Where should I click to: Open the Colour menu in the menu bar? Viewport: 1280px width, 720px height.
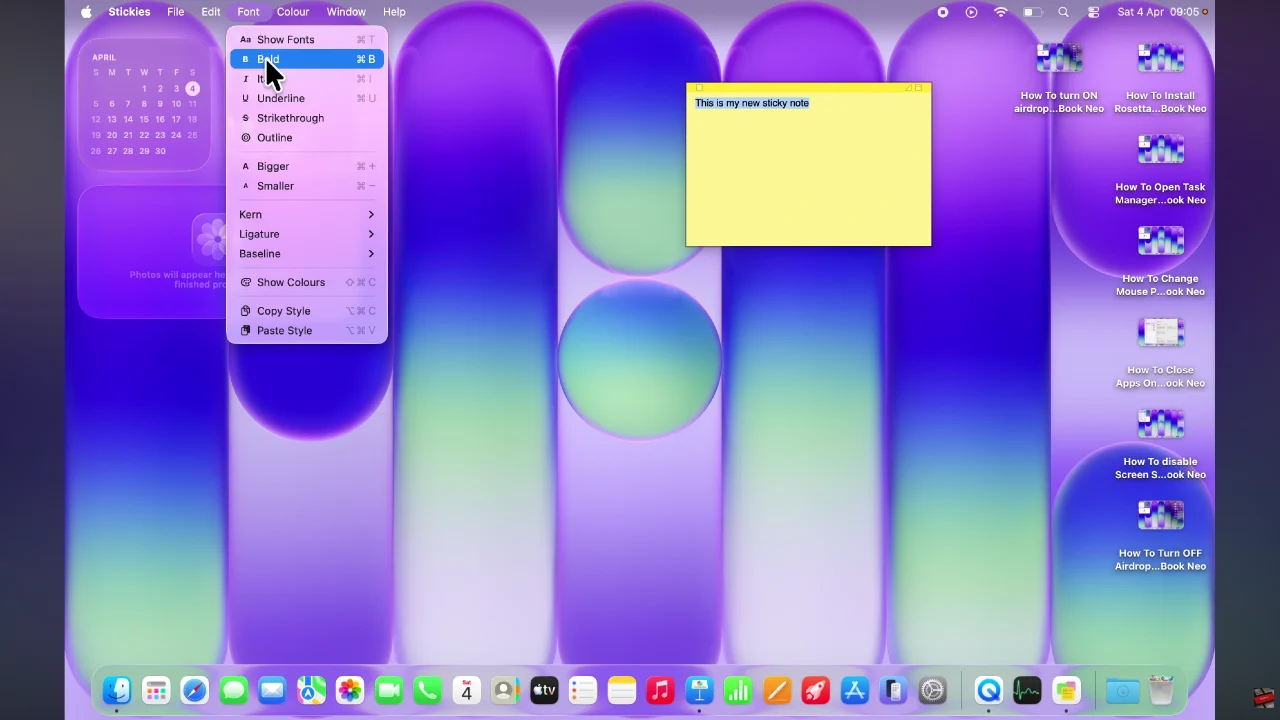click(x=292, y=11)
